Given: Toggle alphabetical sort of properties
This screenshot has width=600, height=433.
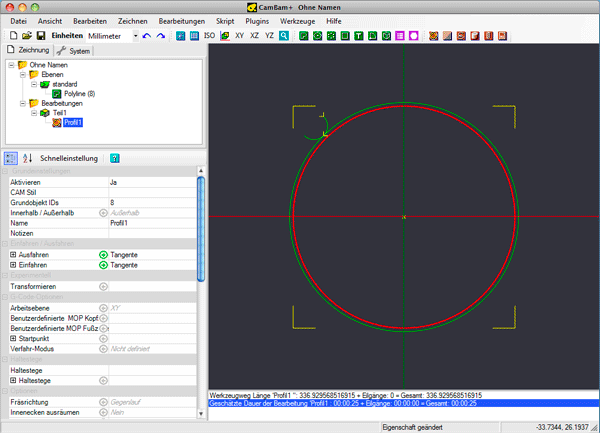Looking at the screenshot, I should [27, 158].
